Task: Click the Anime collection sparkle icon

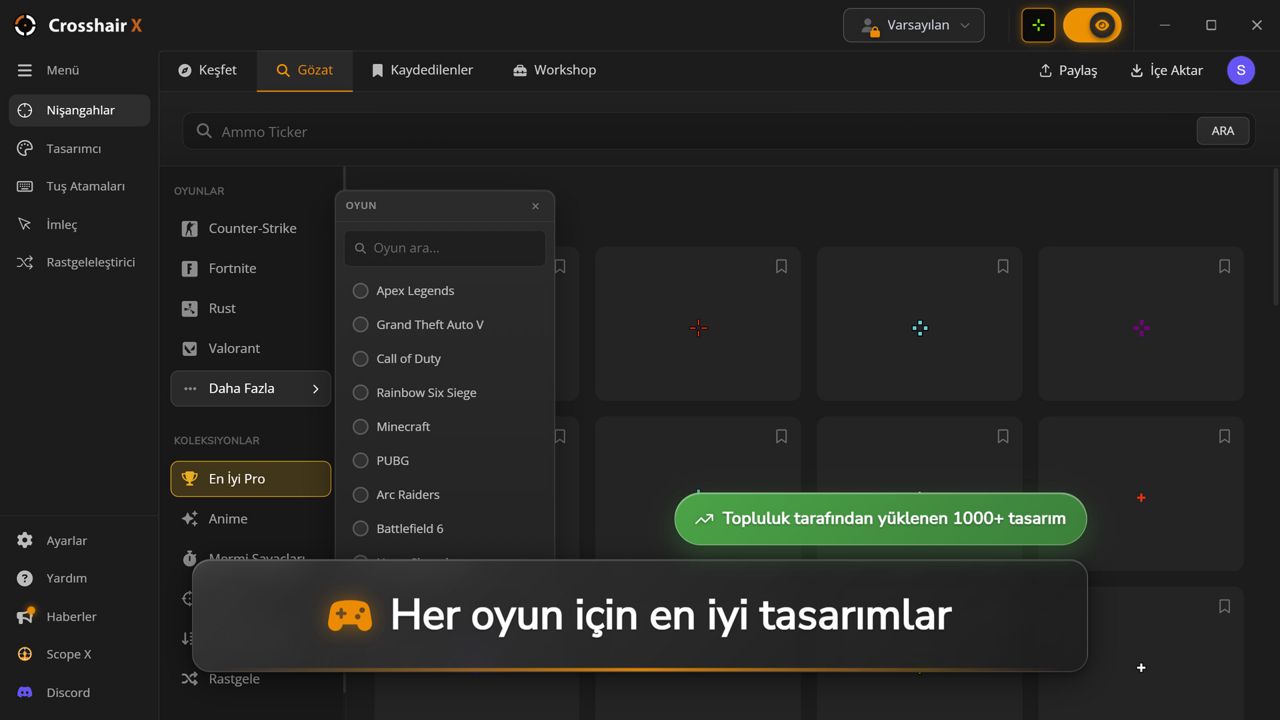Action: point(190,518)
